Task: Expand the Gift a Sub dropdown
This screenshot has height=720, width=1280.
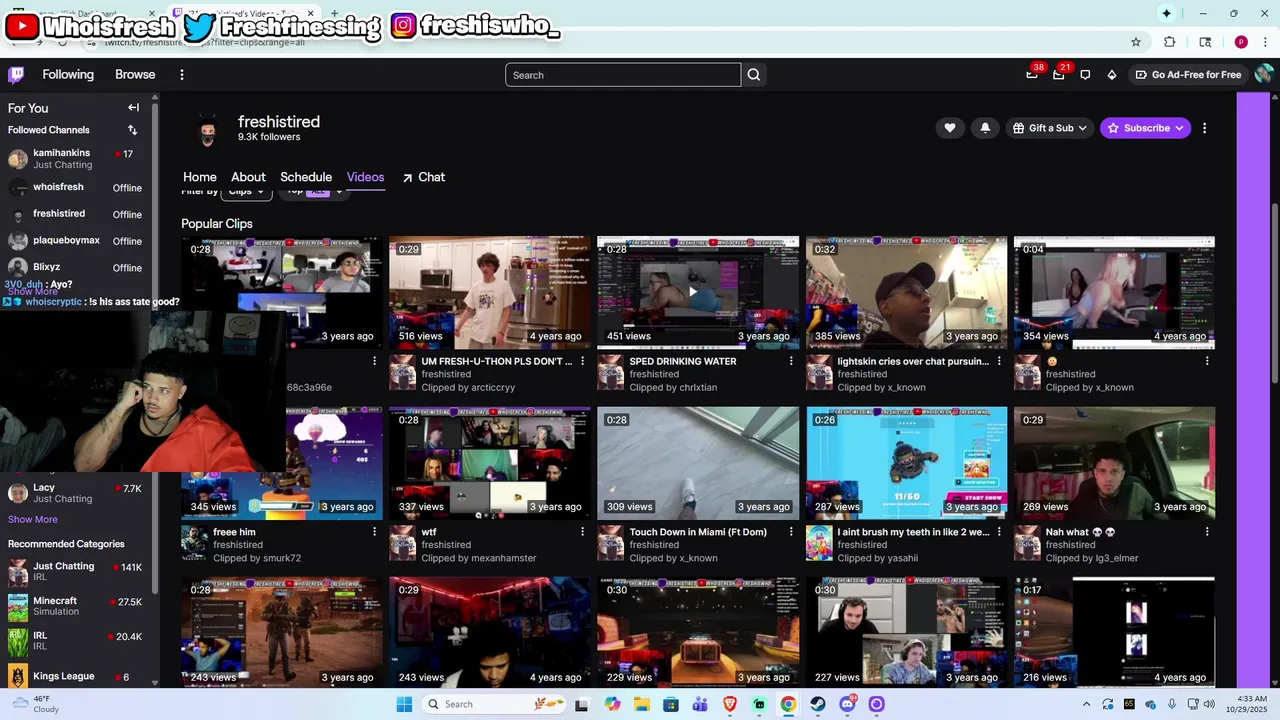Action: click(1049, 128)
